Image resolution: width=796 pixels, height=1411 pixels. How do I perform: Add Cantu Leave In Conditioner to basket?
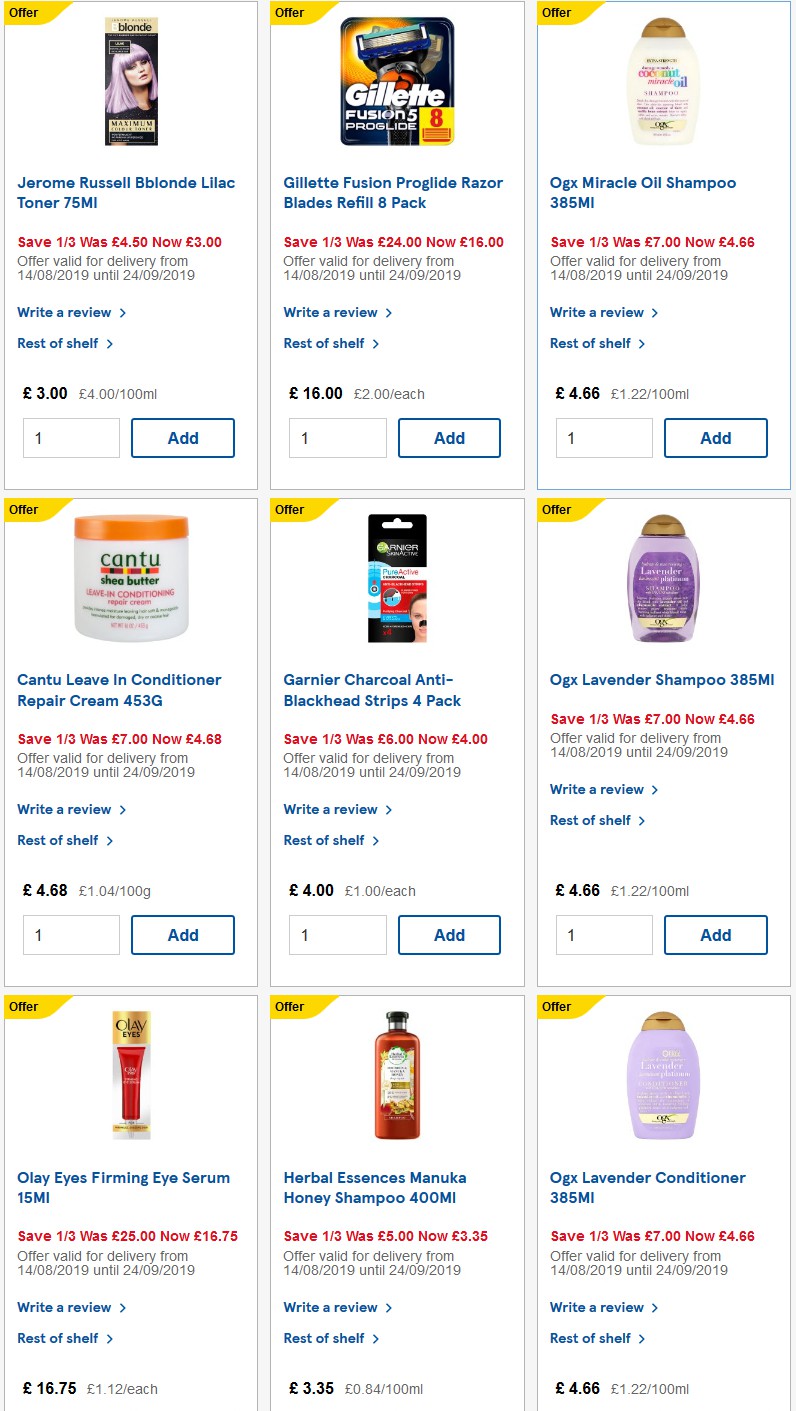click(x=183, y=934)
